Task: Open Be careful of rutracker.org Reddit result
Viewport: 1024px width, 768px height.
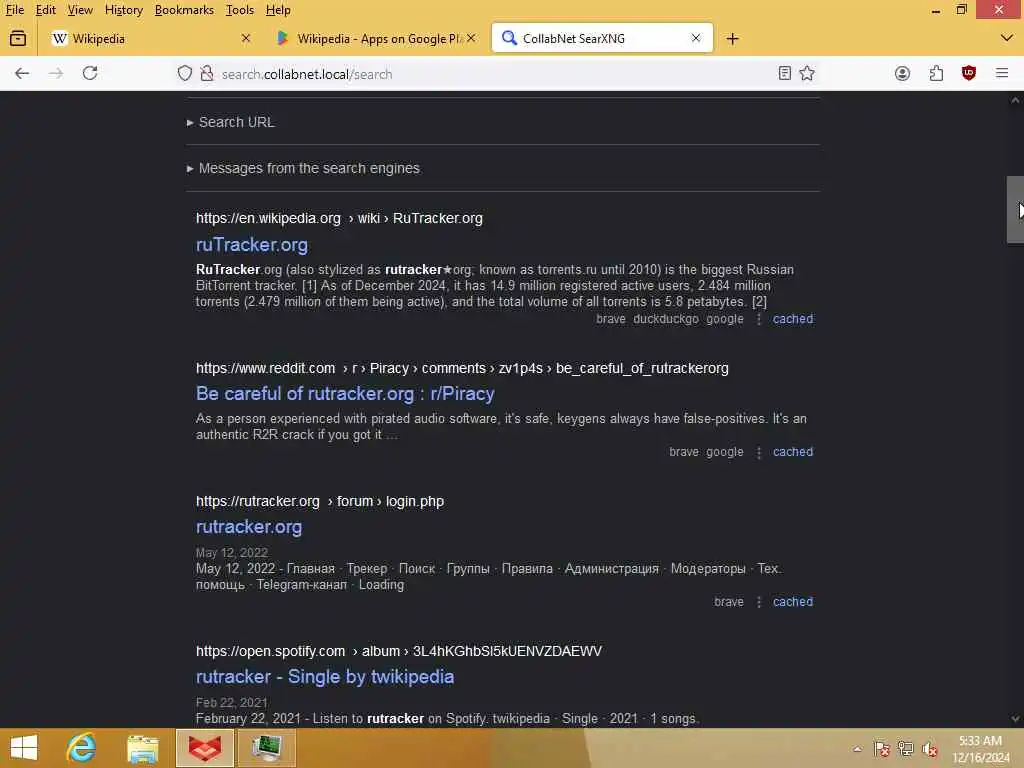Action: point(345,394)
